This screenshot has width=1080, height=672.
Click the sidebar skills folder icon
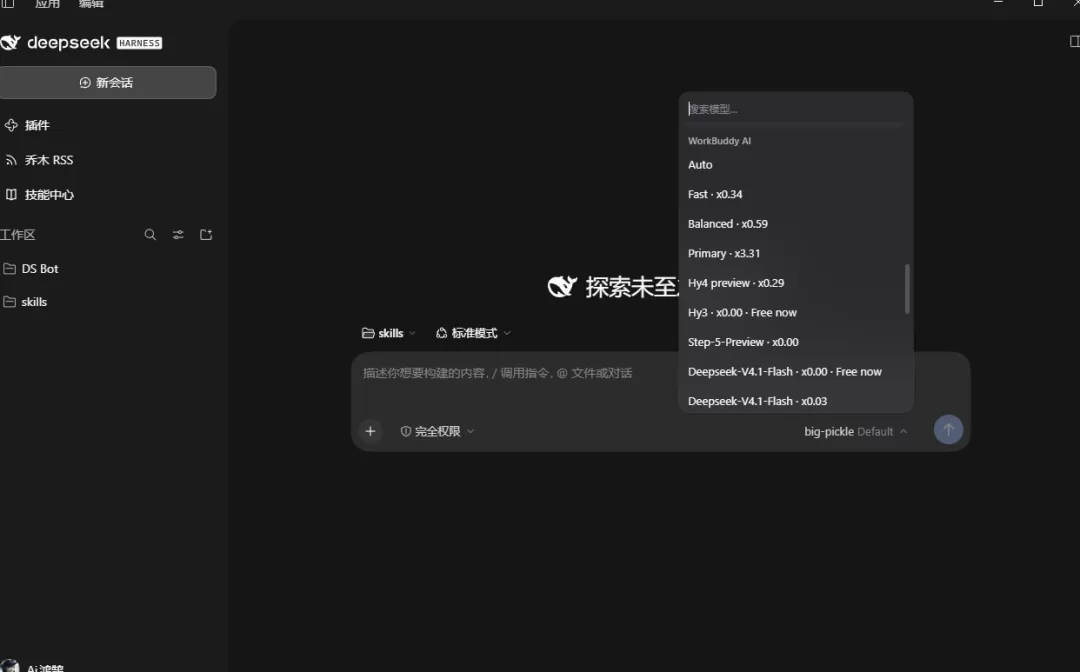tap(10, 302)
